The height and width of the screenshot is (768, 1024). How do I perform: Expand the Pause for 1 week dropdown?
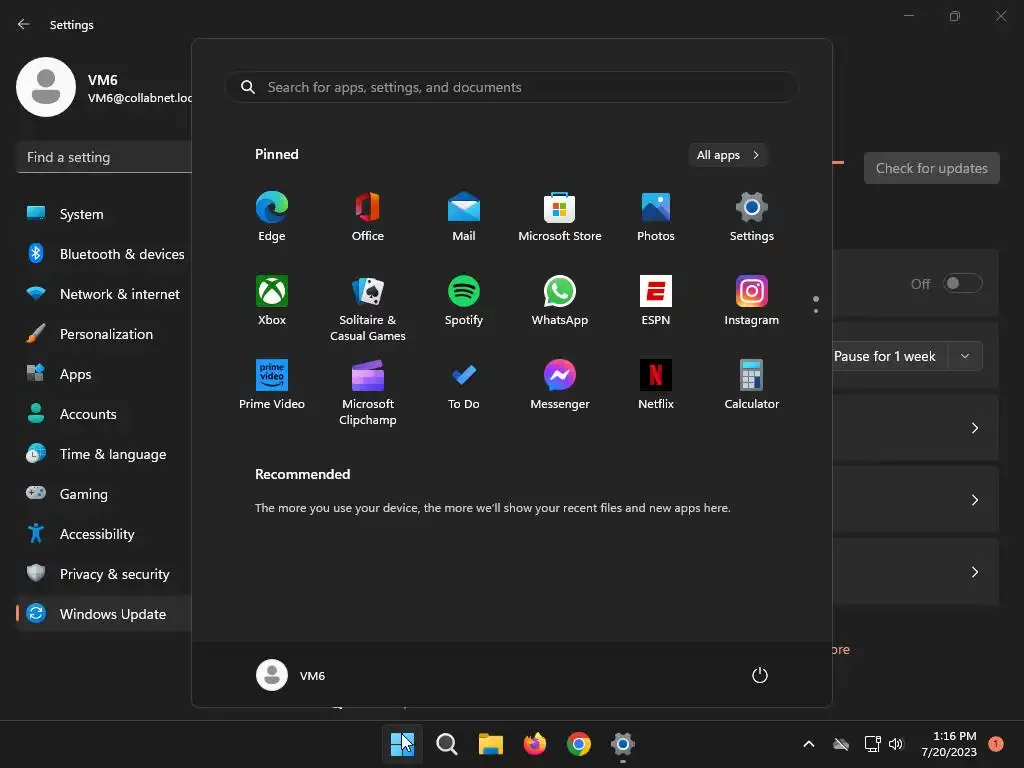[965, 356]
